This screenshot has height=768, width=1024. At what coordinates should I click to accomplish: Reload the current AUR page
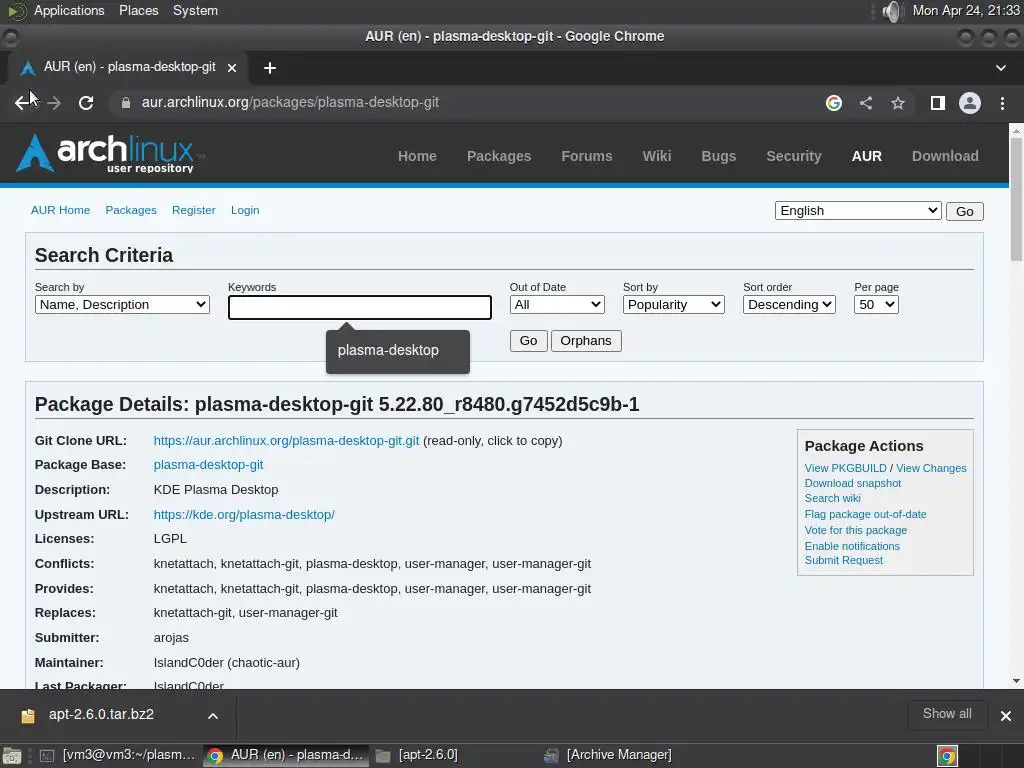click(x=86, y=103)
